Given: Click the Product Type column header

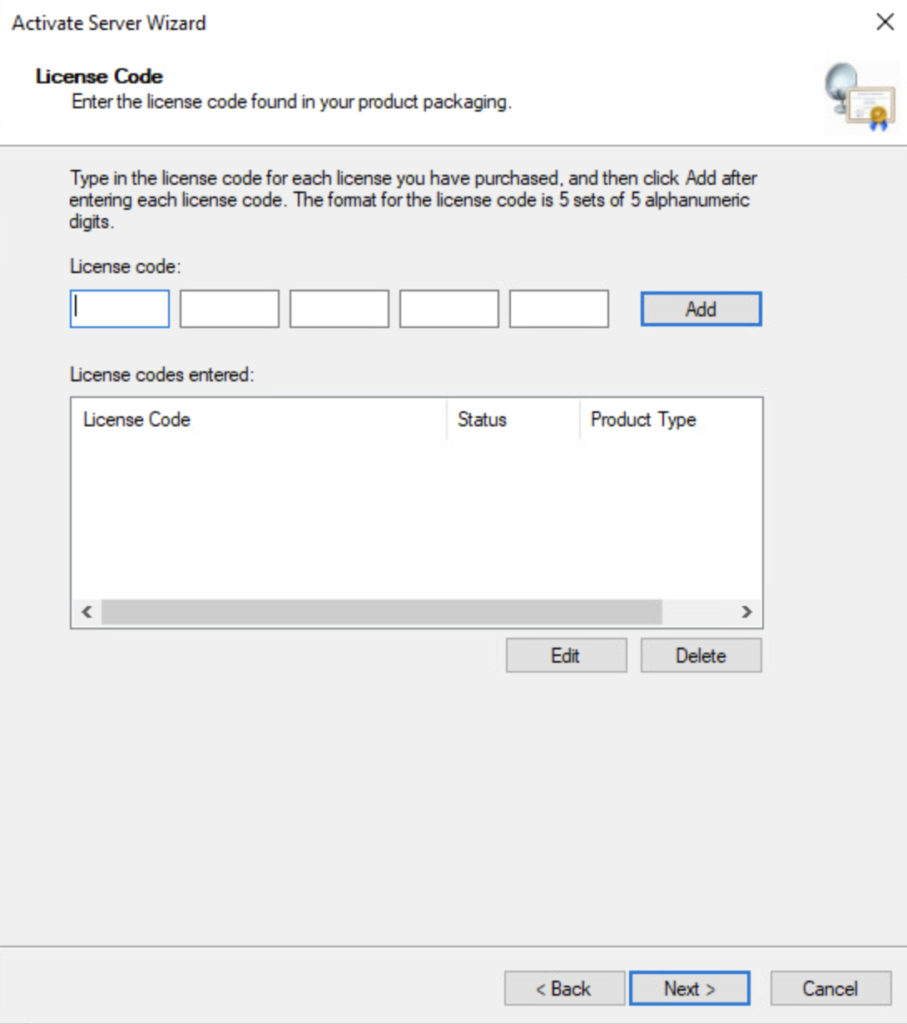Looking at the screenshot, I should pos(668,420).
